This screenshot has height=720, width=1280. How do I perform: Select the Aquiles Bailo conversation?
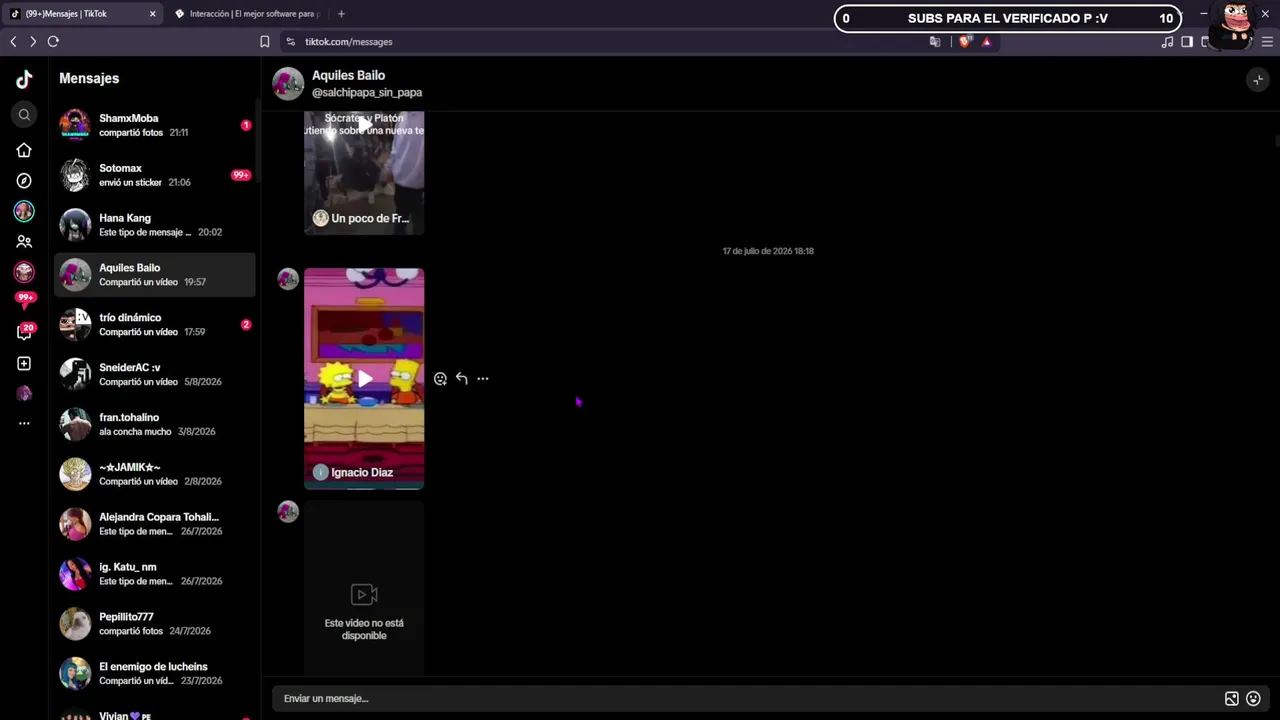click(155, 275)
